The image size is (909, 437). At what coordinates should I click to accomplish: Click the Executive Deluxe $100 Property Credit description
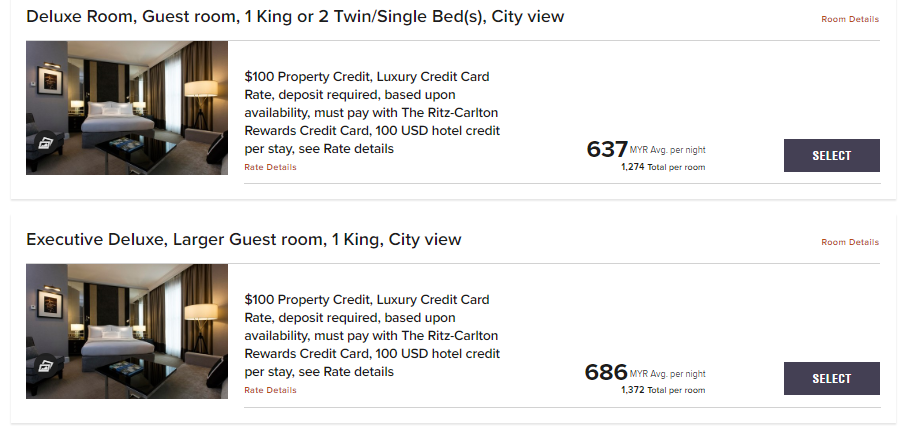[x=372, y=336]
